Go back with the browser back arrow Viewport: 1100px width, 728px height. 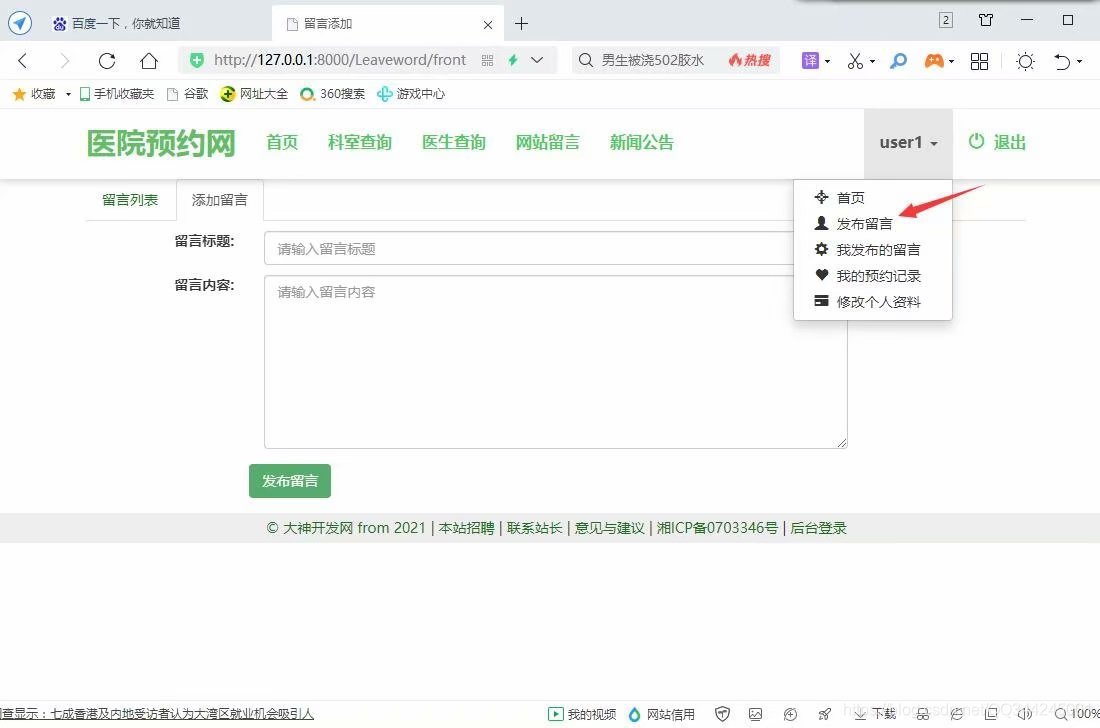(x=22, y=61)
